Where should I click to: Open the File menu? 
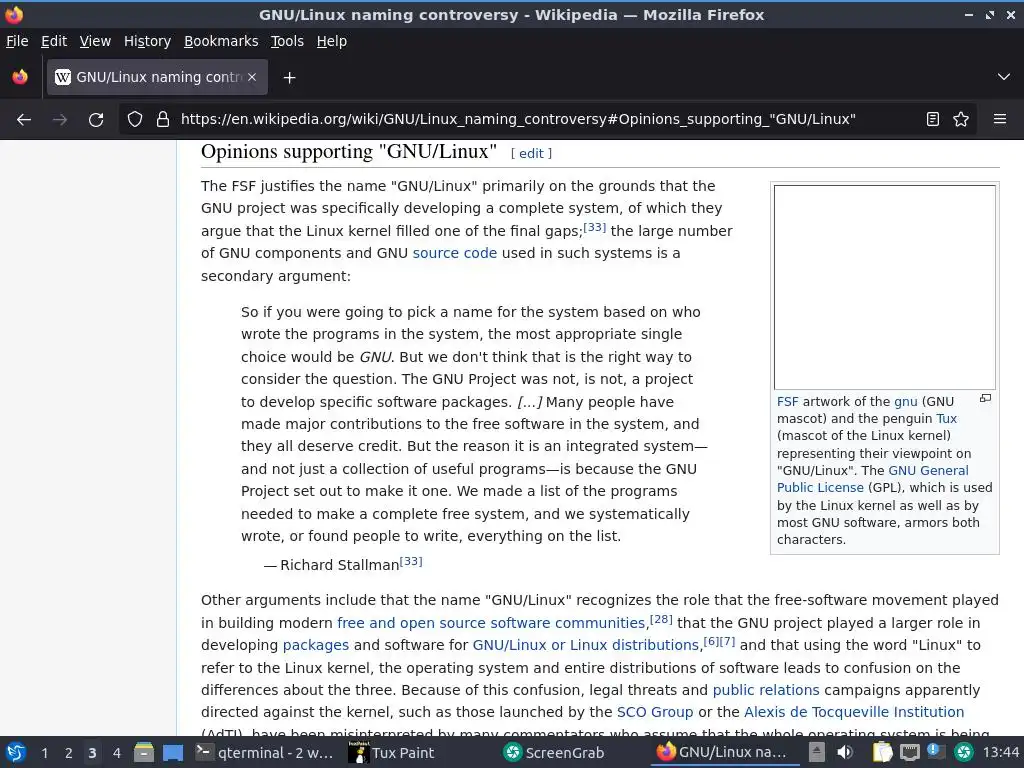pyautogui.click(x=17, y=41)
